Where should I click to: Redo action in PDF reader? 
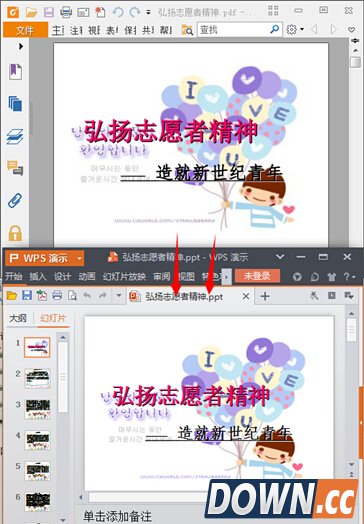tap(135, 12)
